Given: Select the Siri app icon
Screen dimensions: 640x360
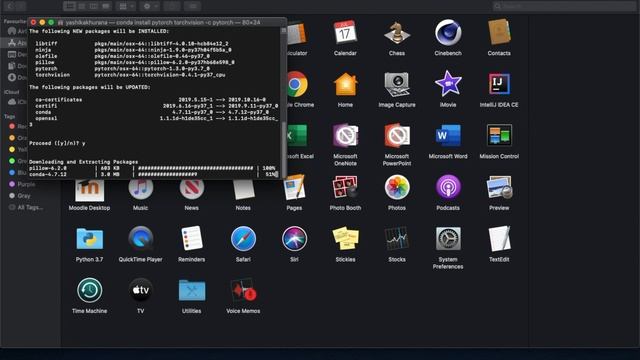Looking at the screenshot, I should [294, 238].
